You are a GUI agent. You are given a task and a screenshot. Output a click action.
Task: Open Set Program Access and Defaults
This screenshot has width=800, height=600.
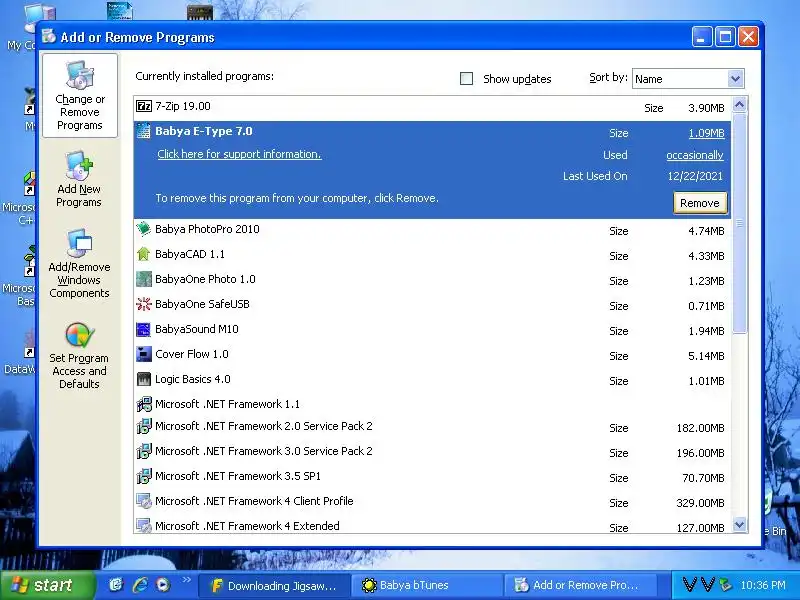(x=79, y=356)
